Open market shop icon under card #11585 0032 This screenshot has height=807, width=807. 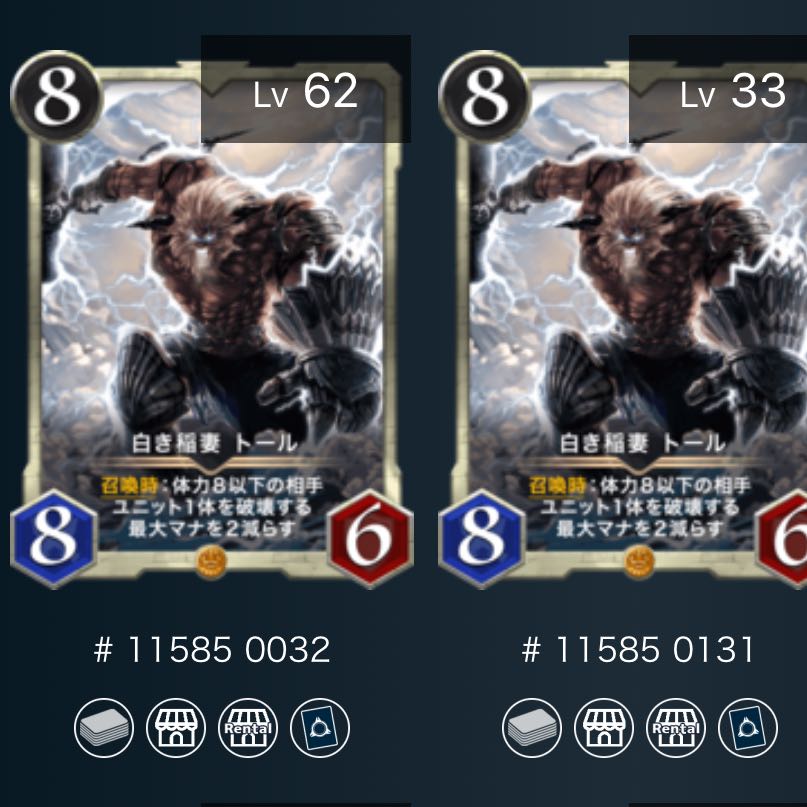(x=176, y=728)
